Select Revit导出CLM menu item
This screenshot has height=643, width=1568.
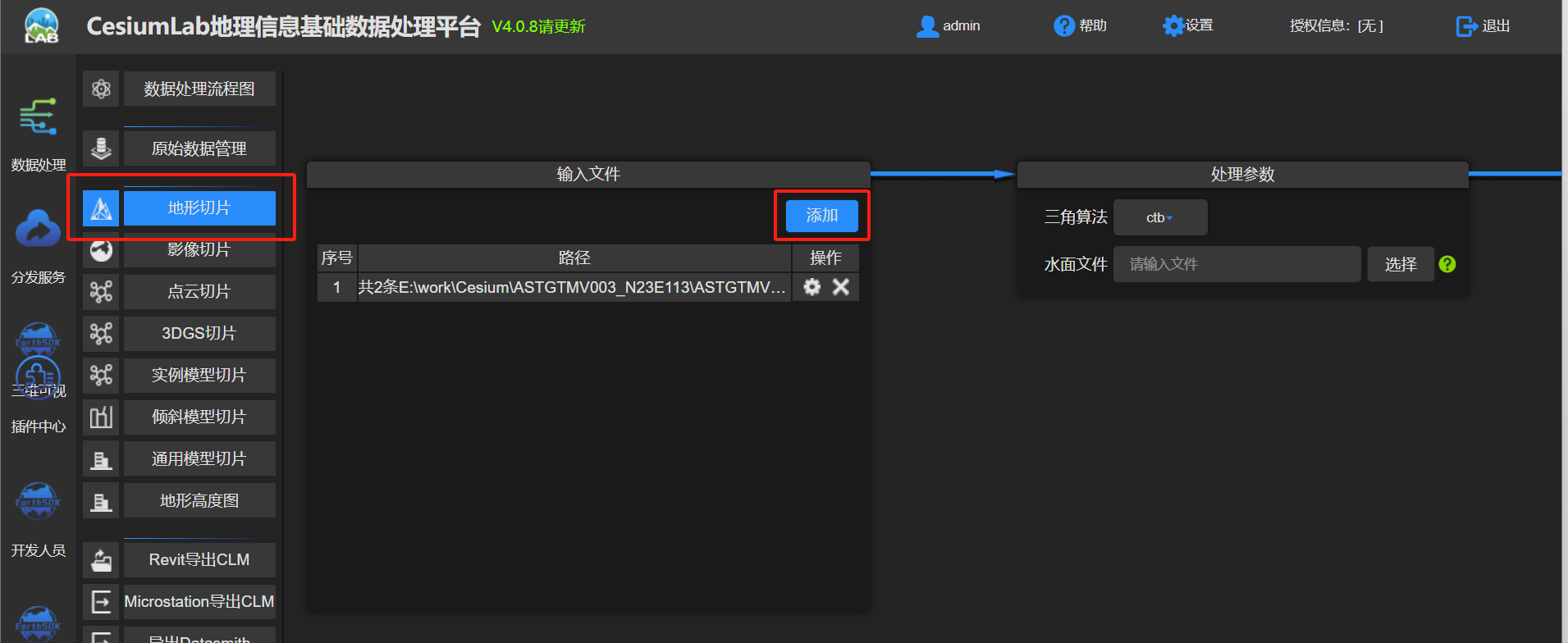point(199,559)
